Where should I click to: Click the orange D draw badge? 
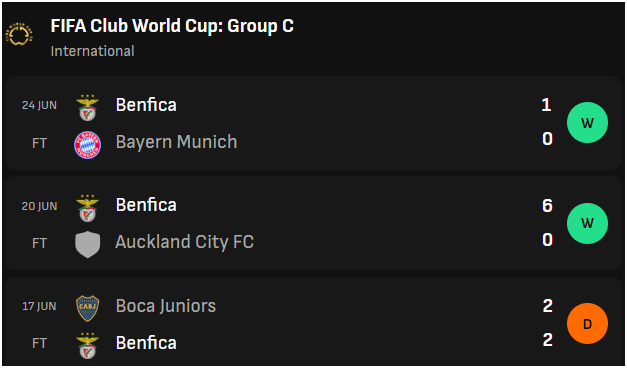[587, 324]
